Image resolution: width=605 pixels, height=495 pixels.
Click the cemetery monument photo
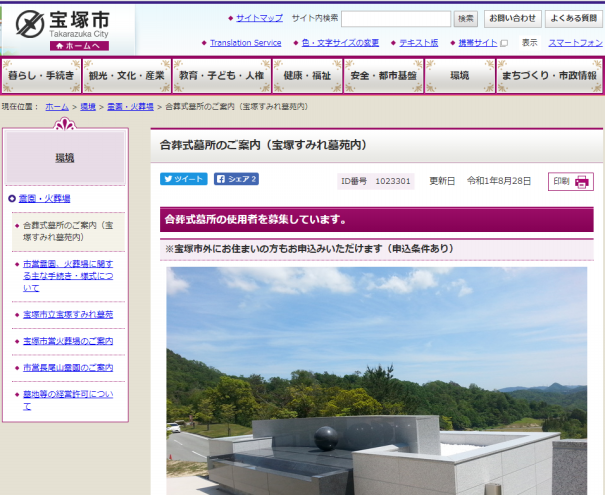point(377,381)
